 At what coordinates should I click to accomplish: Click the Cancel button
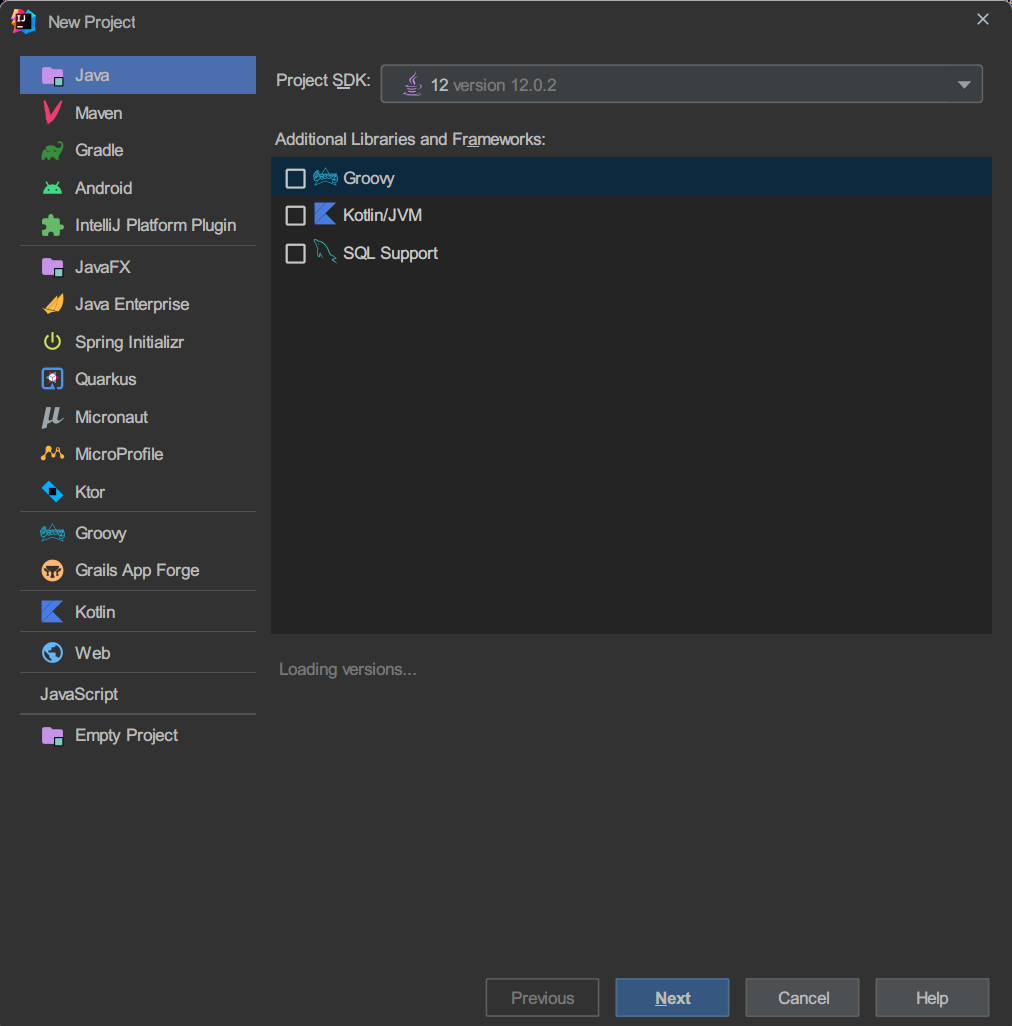803,998
